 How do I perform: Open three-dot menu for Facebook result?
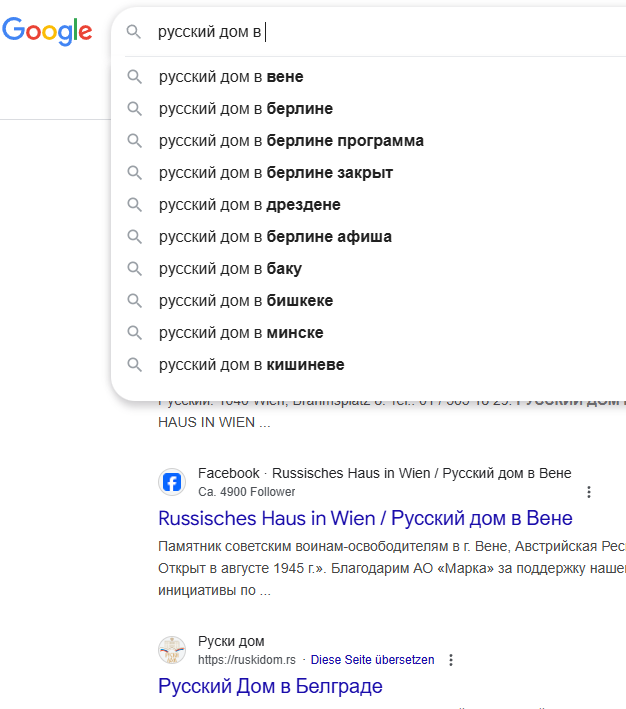[x=589, y=492]
